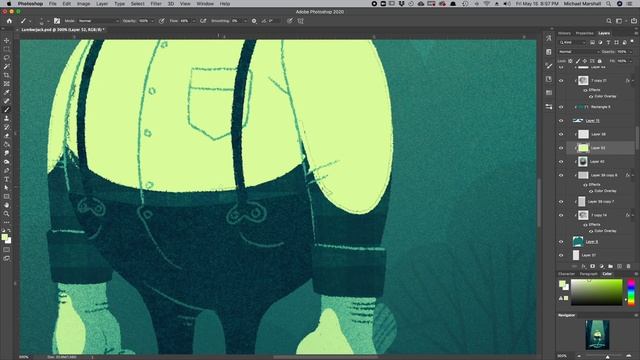Enable airbrush build-up icon

pos(203,20)
